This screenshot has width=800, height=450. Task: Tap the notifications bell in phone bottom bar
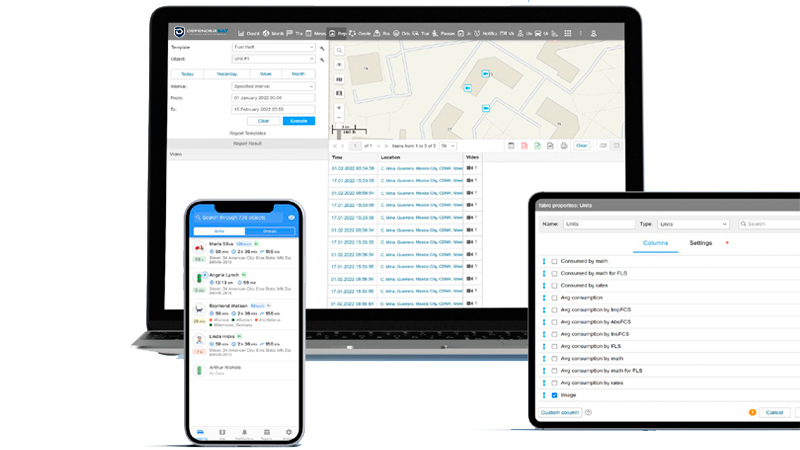[x=245, y=432]
